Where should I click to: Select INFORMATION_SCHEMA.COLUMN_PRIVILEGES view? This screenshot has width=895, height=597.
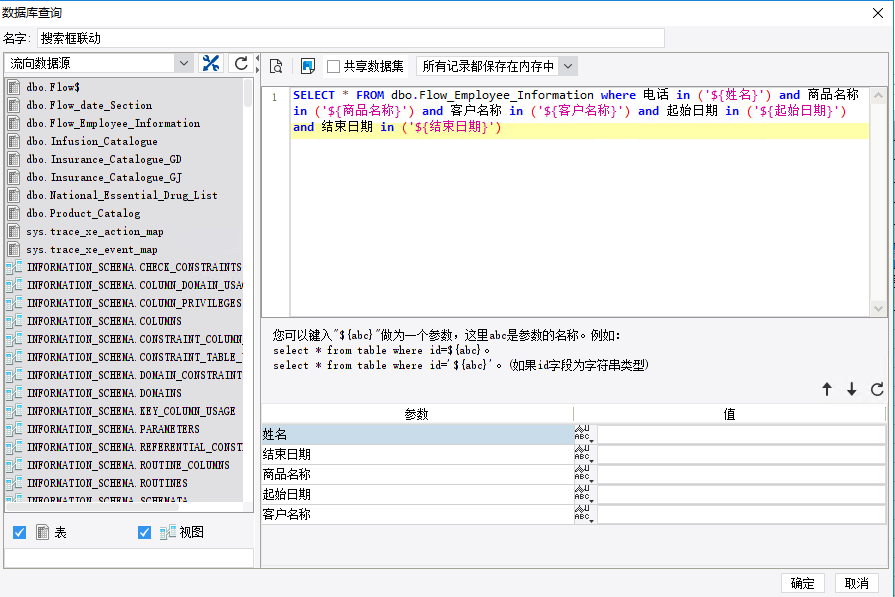pyautogui.click(x=134, y=303)
